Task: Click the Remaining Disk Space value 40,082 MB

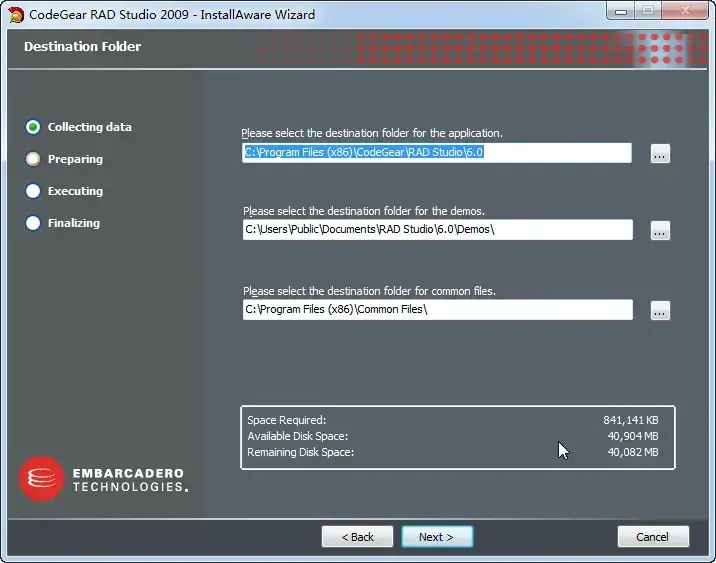Action: point(633,452)
